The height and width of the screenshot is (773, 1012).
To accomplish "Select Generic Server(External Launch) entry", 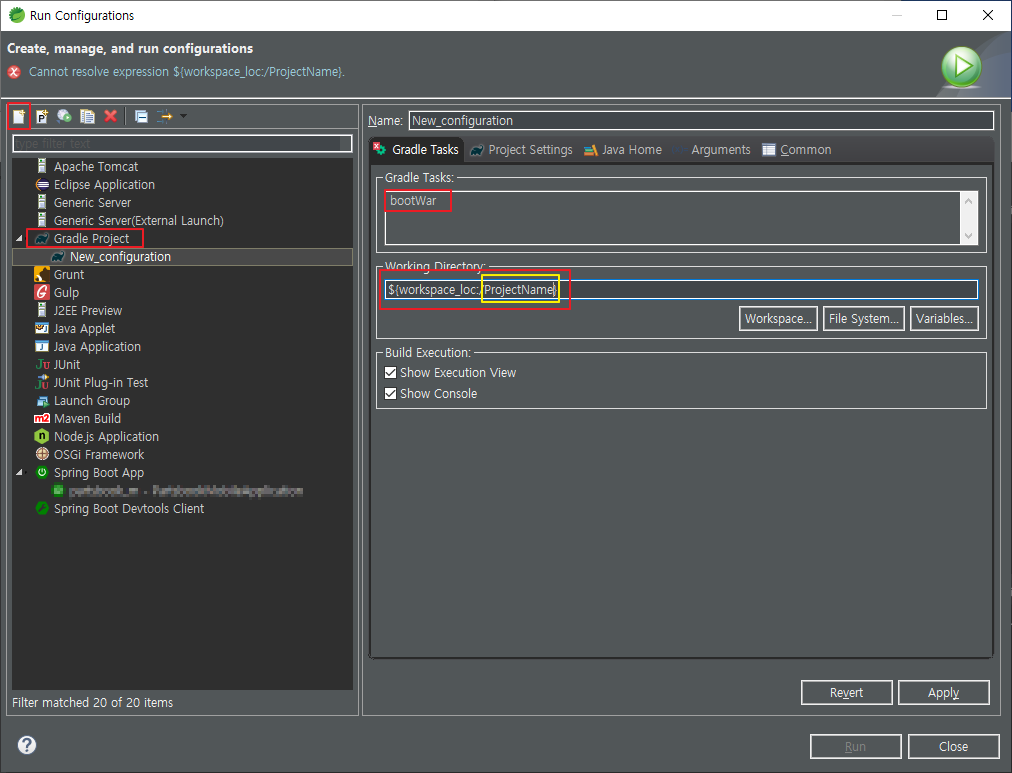I will [x=138, y=221].
